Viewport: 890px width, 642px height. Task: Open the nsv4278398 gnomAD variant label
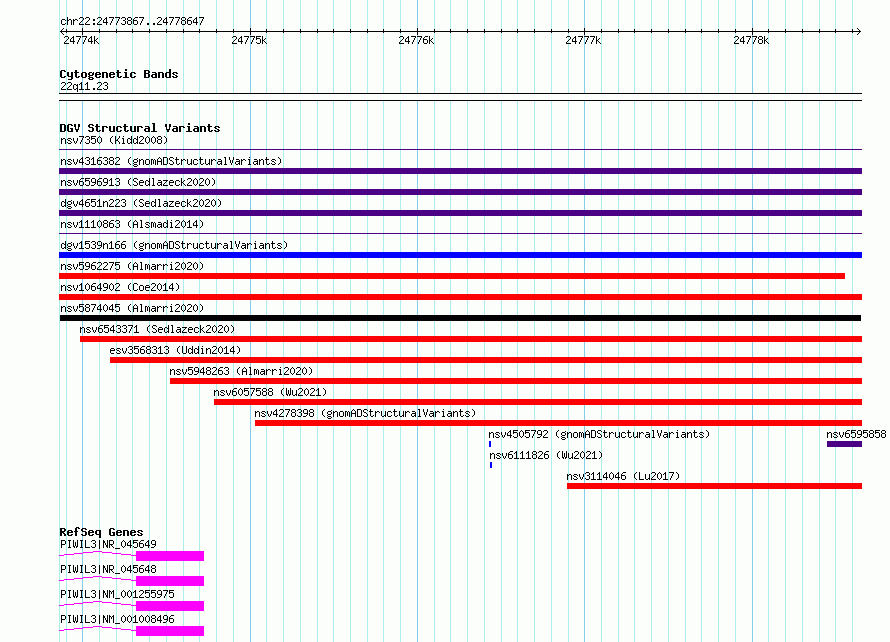365,413
